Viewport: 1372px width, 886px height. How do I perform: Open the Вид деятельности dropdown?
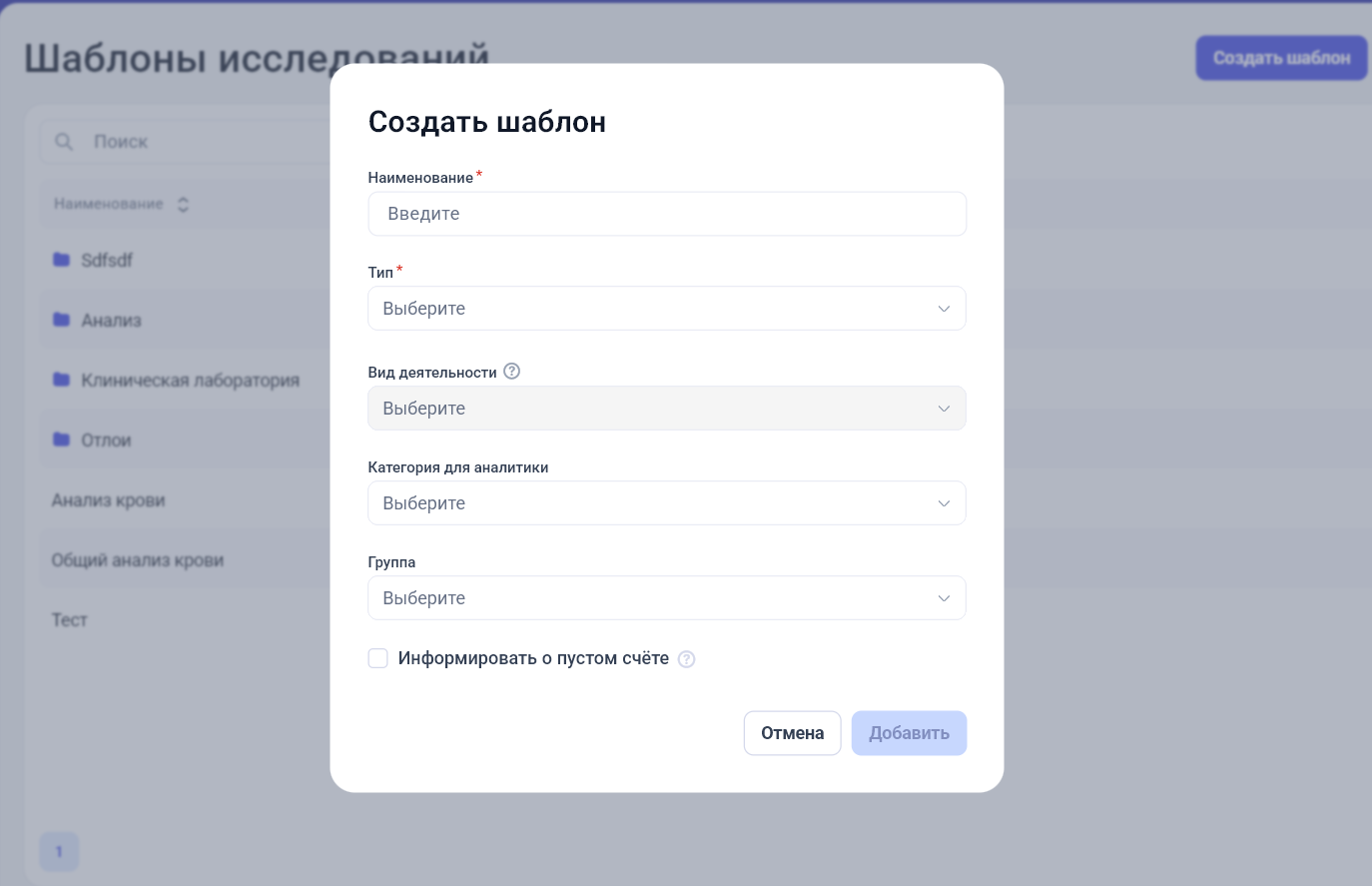click(x=667, y=409)
